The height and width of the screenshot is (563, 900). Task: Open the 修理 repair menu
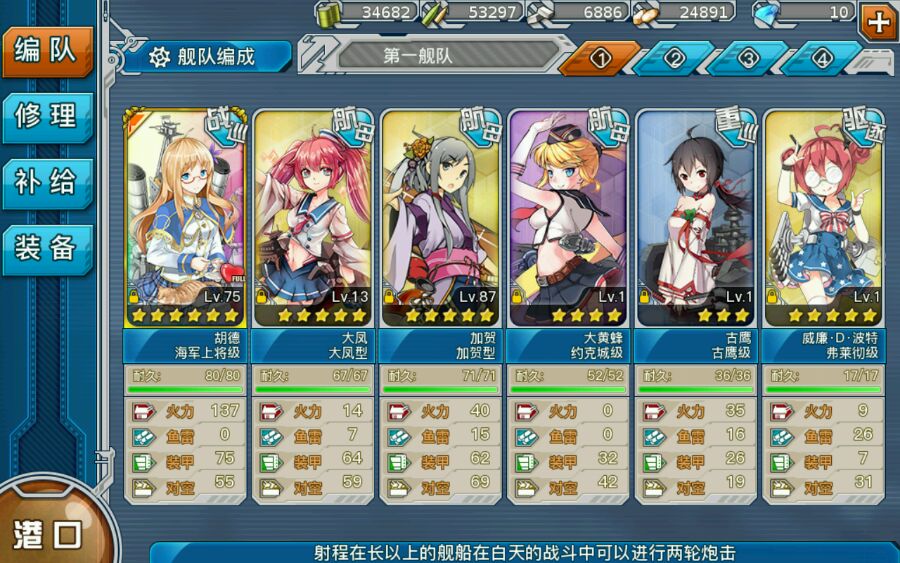pos(47,117)
